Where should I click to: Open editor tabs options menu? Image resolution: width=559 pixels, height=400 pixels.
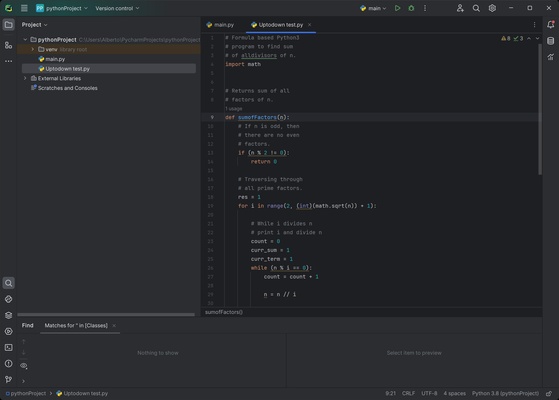pos(534,25)
